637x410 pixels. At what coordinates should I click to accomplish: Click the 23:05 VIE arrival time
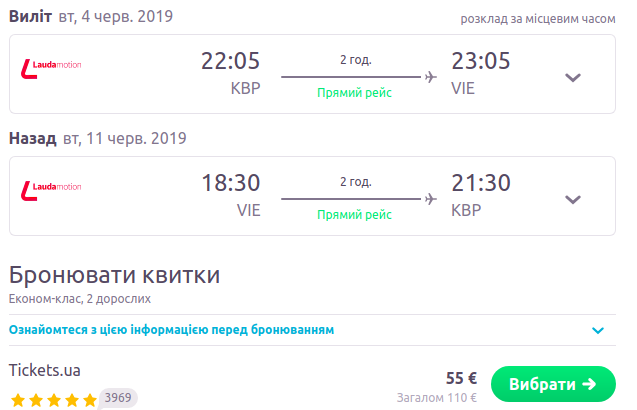pyautogui.click(x=481, y=62)
